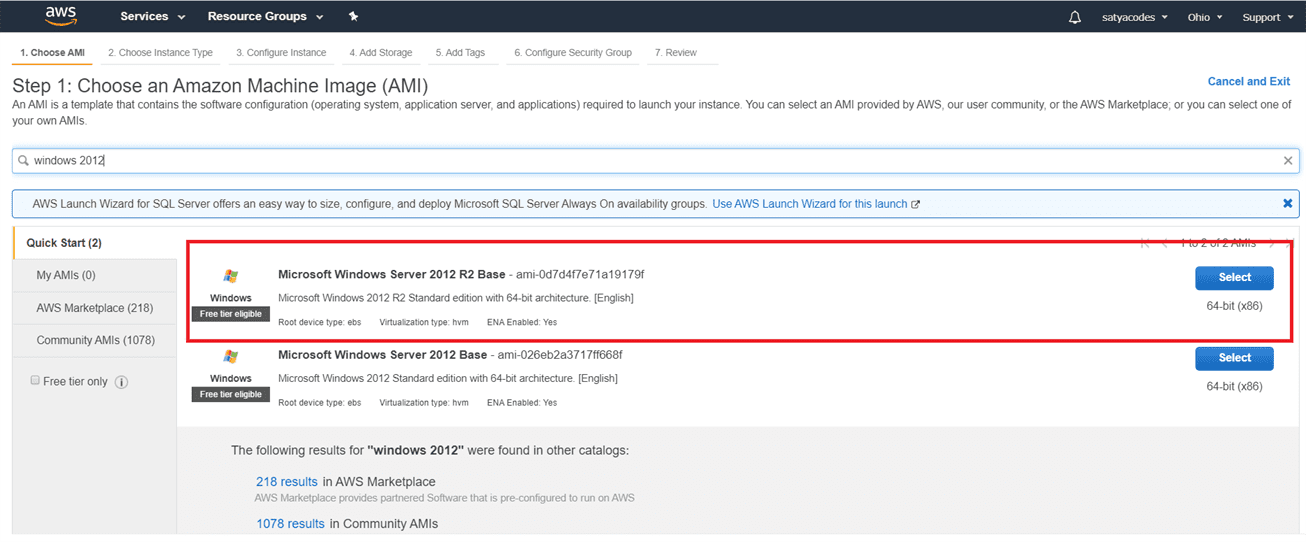Image resolution: width=1306 pixels, height=542 pixels.
Task: Click the Free tier only info icon
Action: click(x=122, y=382)
